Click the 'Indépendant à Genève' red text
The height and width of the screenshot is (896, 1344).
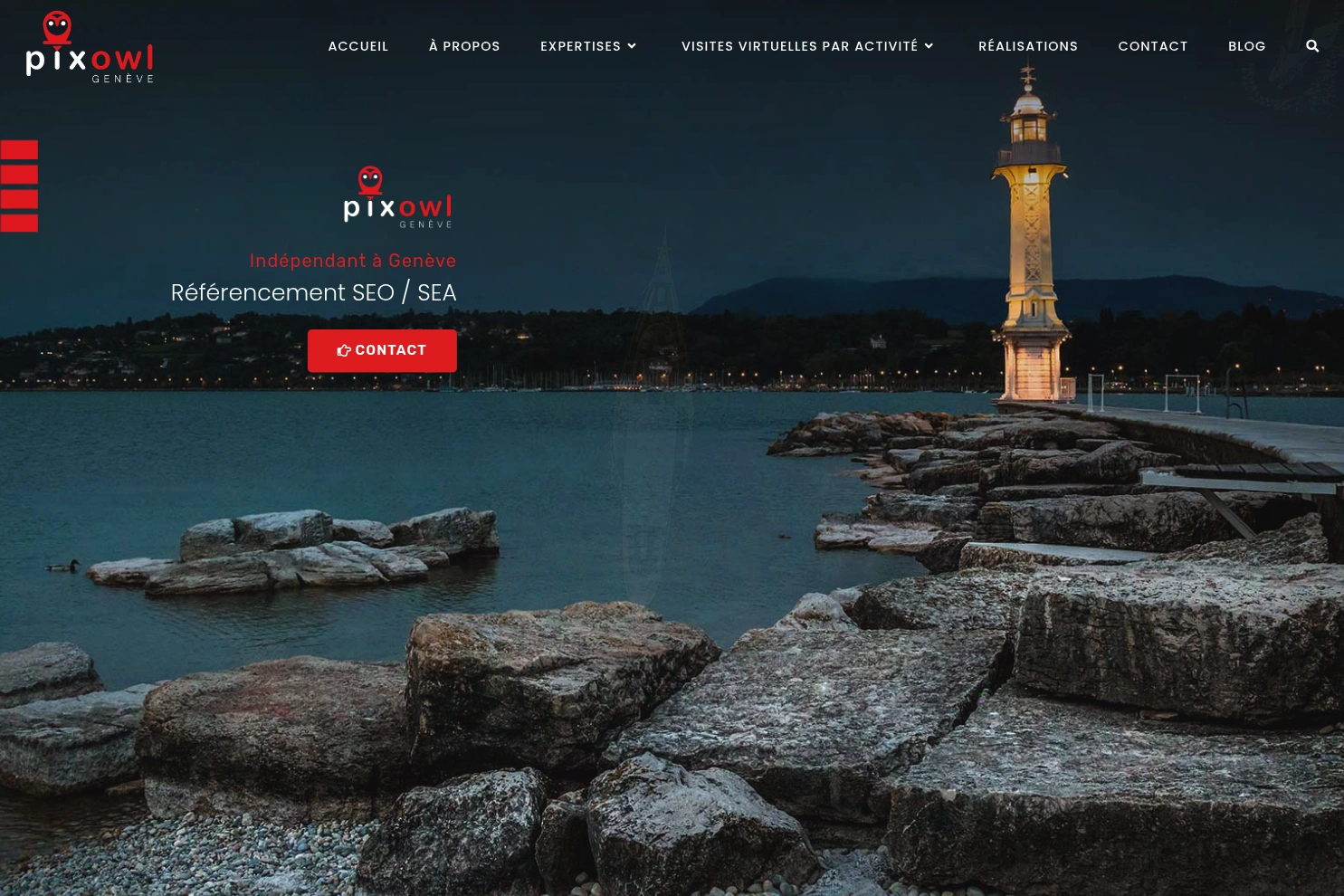(353, 261)
